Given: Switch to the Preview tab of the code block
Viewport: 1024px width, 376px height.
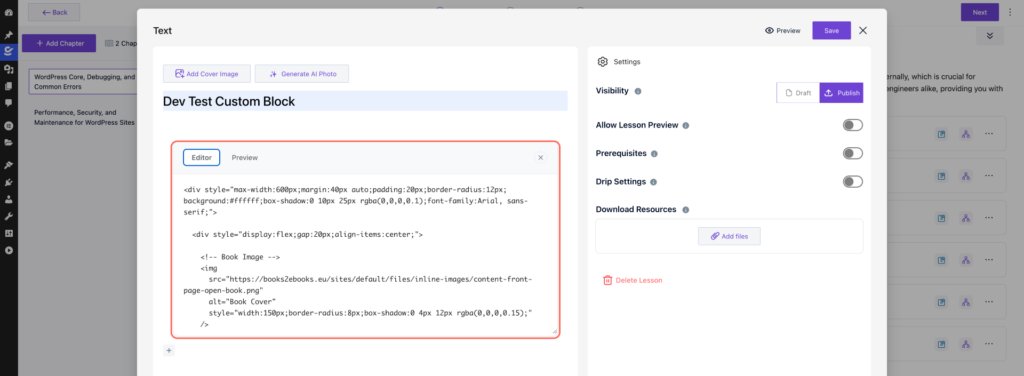Looking at the screenshot, I should 245,157.
